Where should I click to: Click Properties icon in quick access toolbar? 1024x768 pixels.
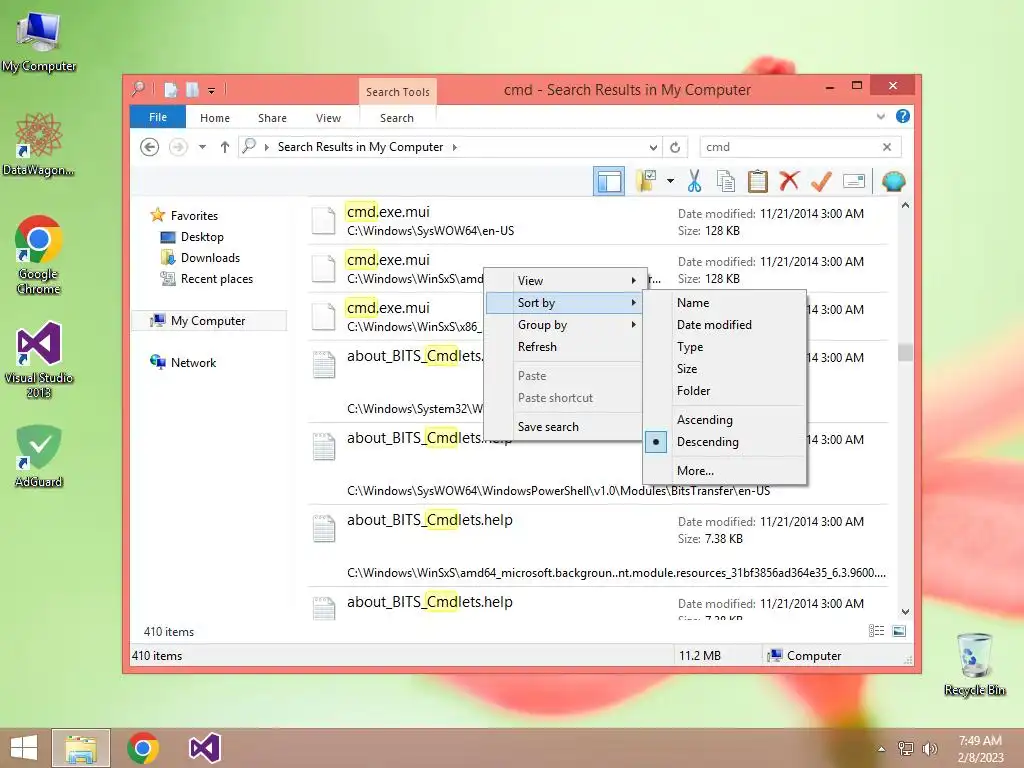click(170, 89)
